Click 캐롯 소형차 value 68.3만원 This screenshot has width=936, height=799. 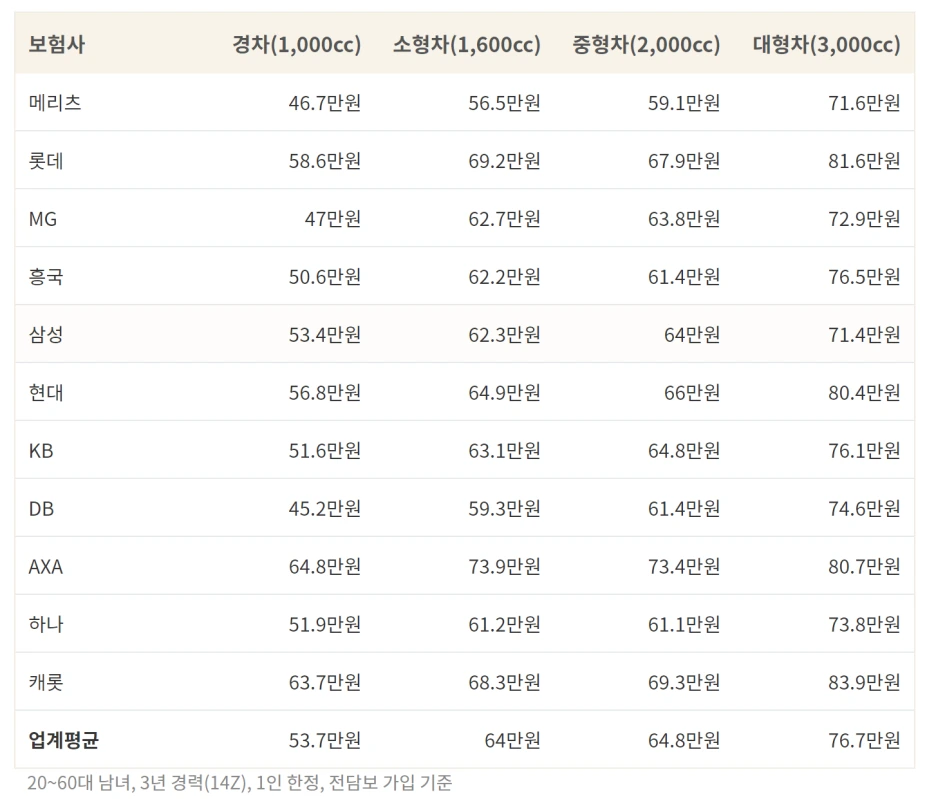tap(504, 682)
